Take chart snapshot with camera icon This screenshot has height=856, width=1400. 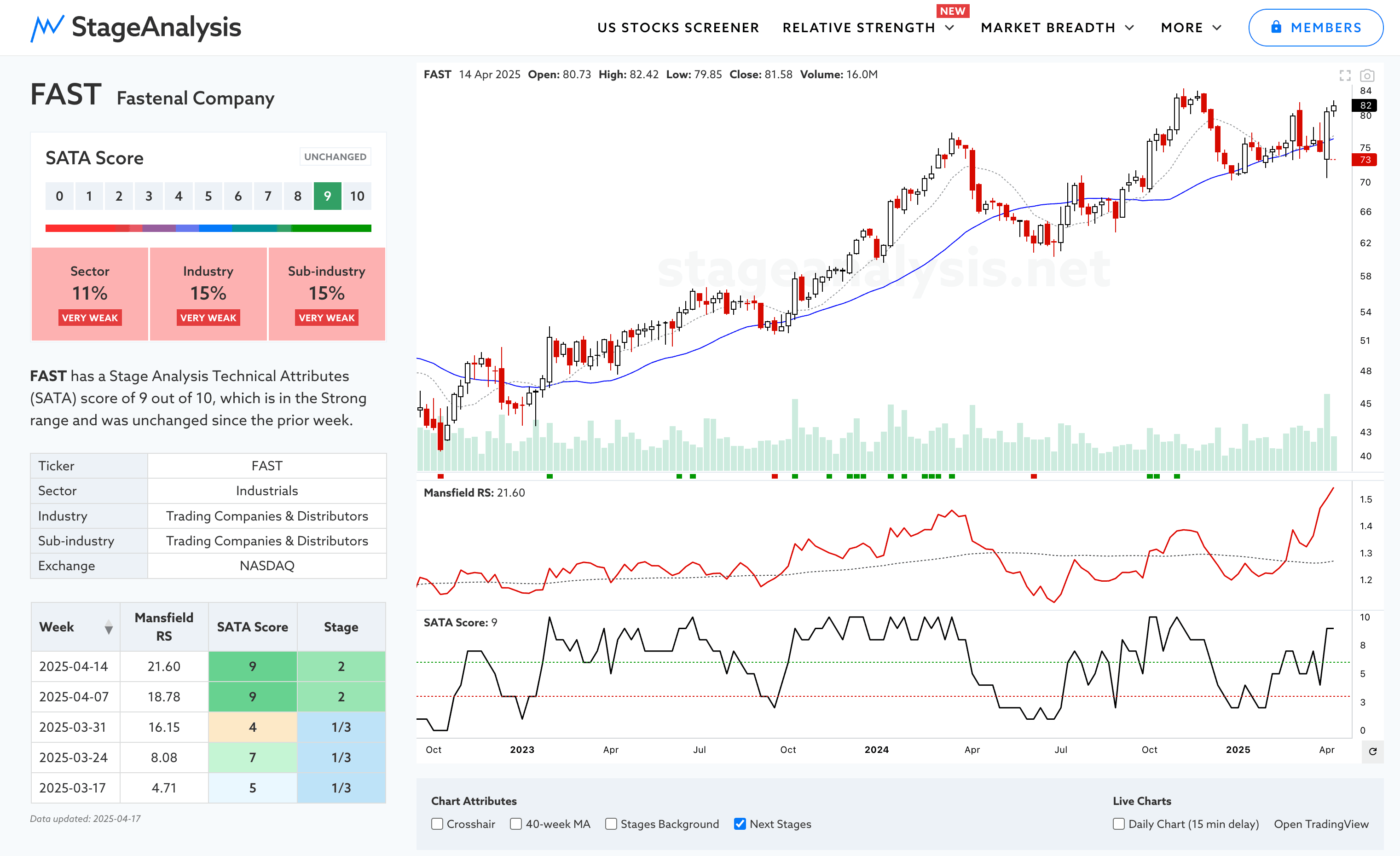[x=1367, y=75]
